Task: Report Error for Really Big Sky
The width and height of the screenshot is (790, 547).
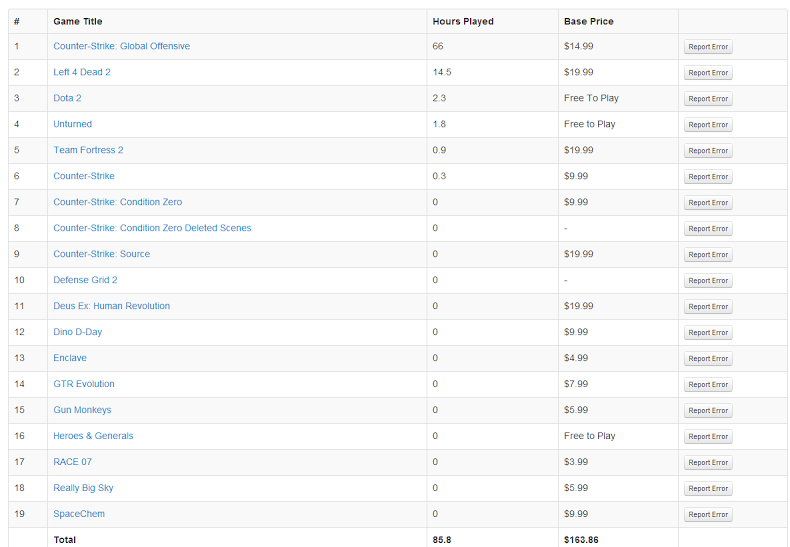Action: [708, 489]
